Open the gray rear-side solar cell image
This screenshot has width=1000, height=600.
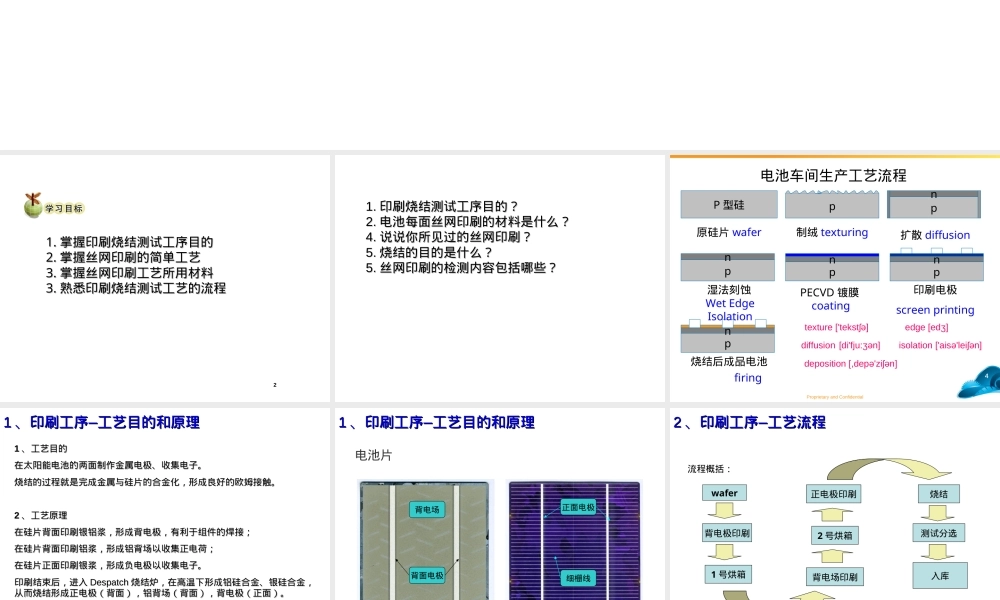[x=425, y=541]
